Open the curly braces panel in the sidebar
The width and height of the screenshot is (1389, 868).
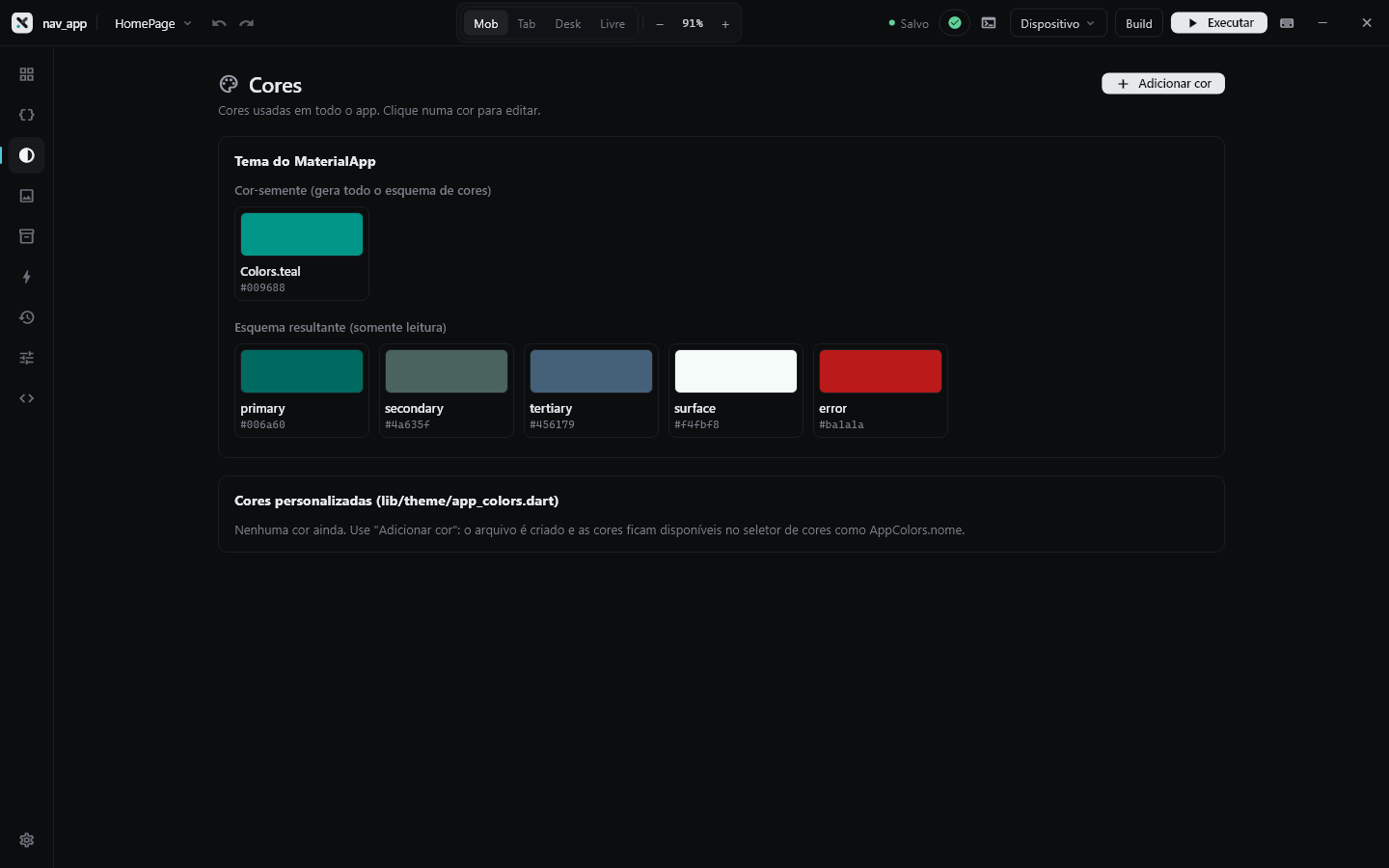[x=27, y=115]
